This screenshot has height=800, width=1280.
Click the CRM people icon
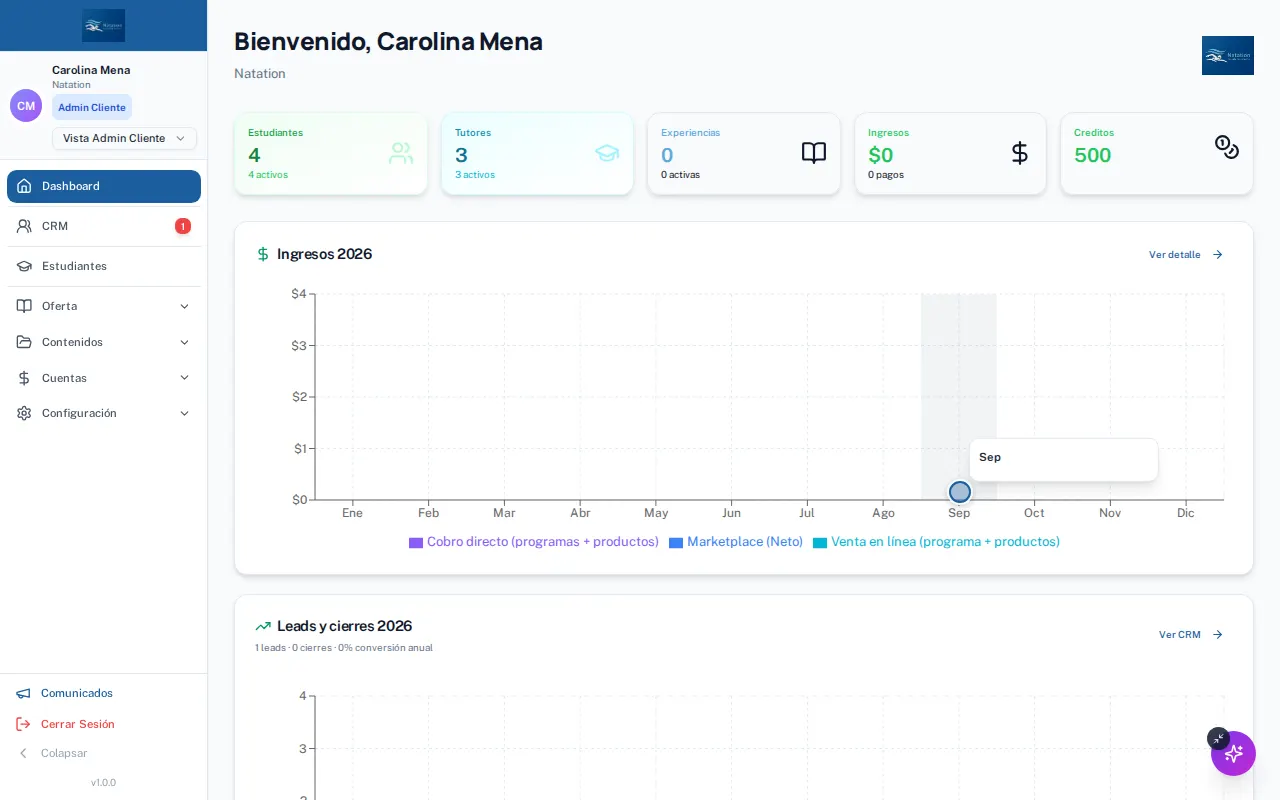(24, 226)
